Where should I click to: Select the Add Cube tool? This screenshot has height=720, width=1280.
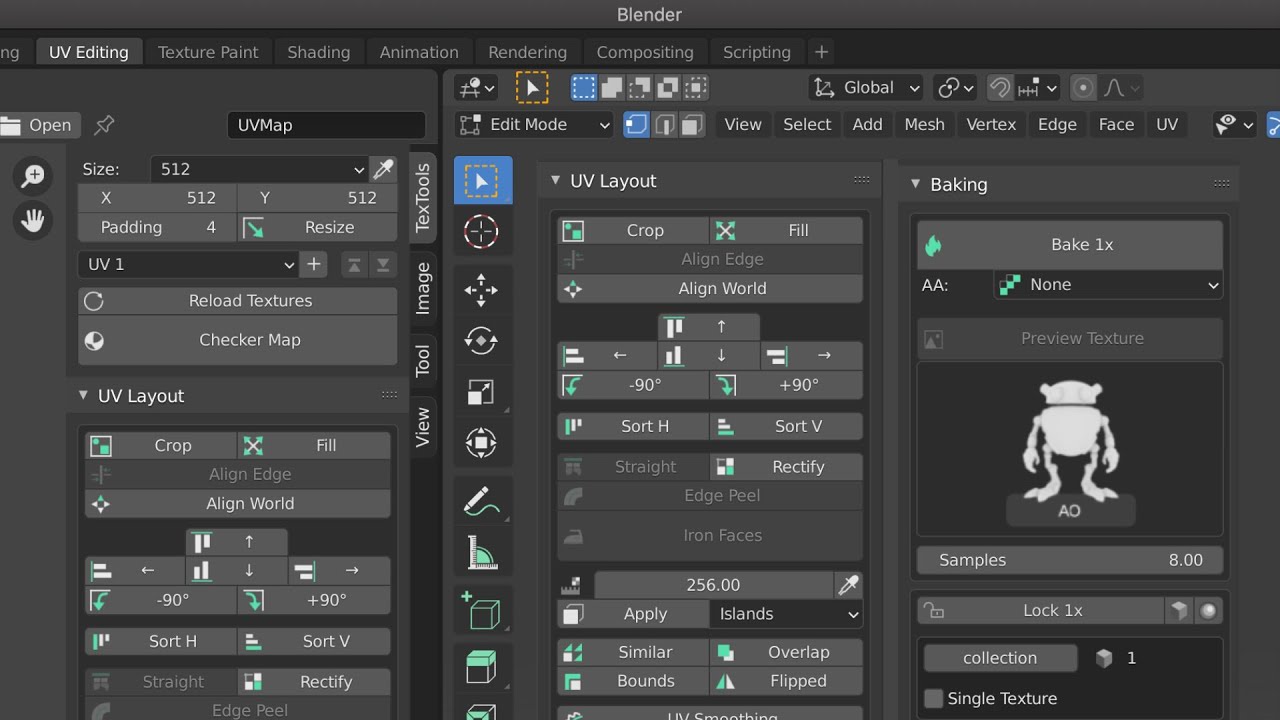[482, 611]
